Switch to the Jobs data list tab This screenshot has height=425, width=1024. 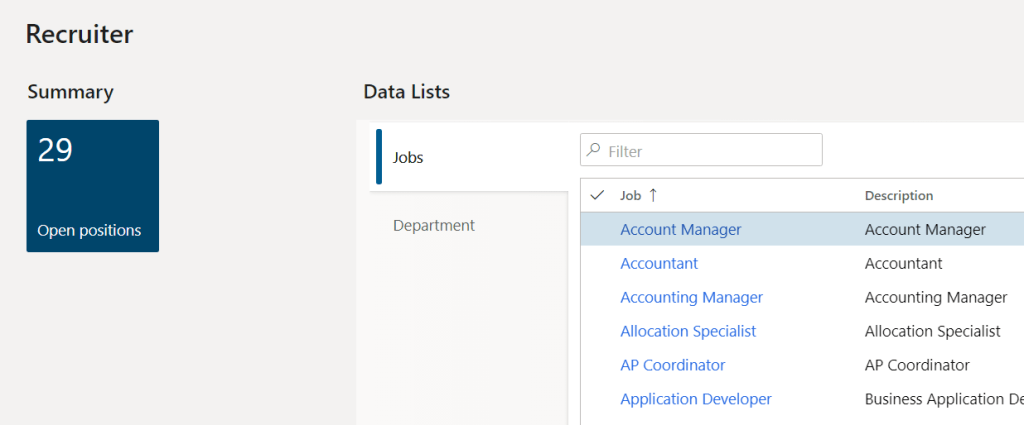click(408, 157)
